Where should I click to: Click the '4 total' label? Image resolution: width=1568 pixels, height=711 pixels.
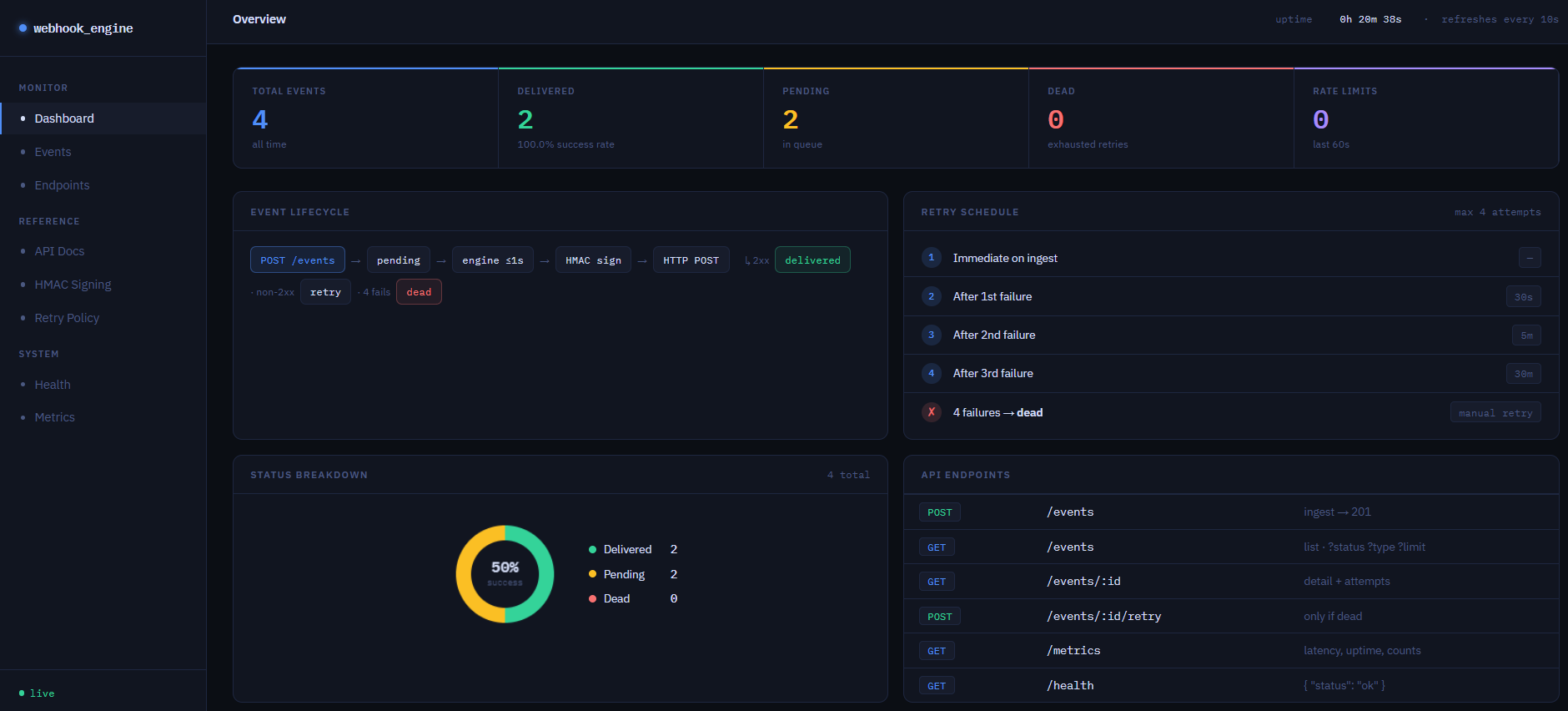(x=848, y=475)
